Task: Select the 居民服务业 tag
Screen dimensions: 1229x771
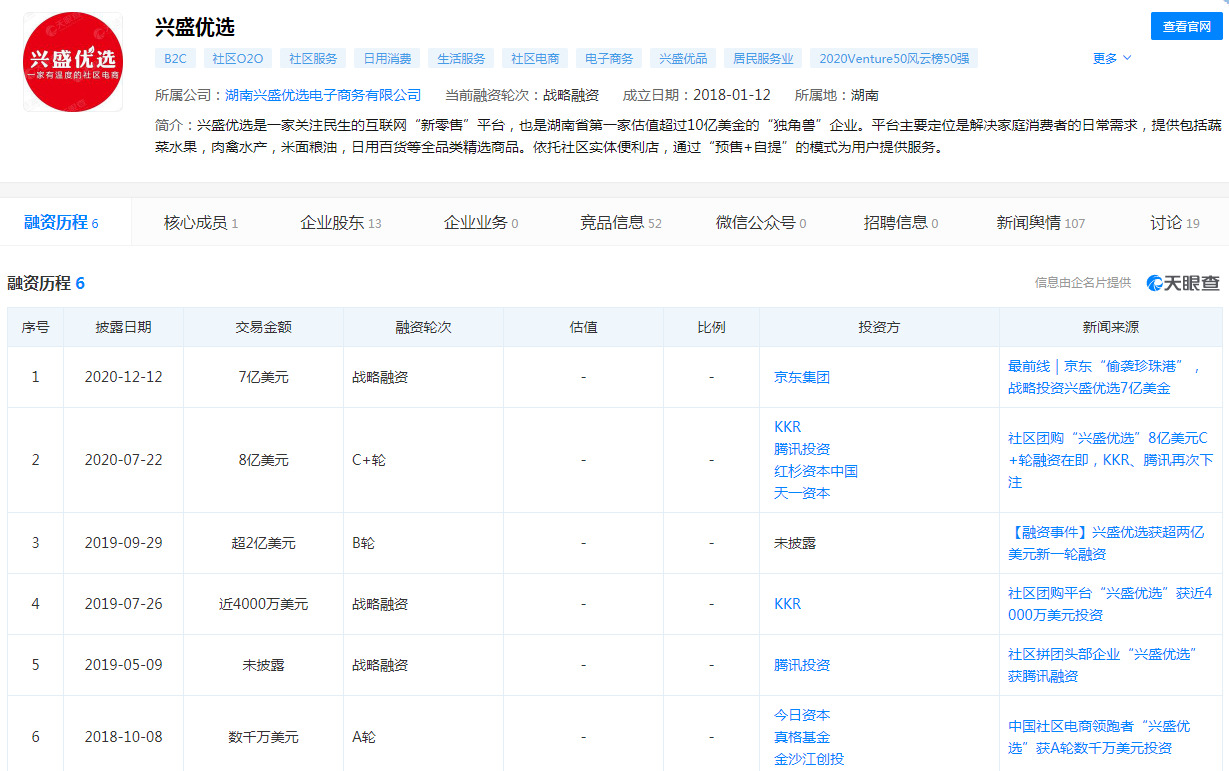Action: click(x=763, y=58)
